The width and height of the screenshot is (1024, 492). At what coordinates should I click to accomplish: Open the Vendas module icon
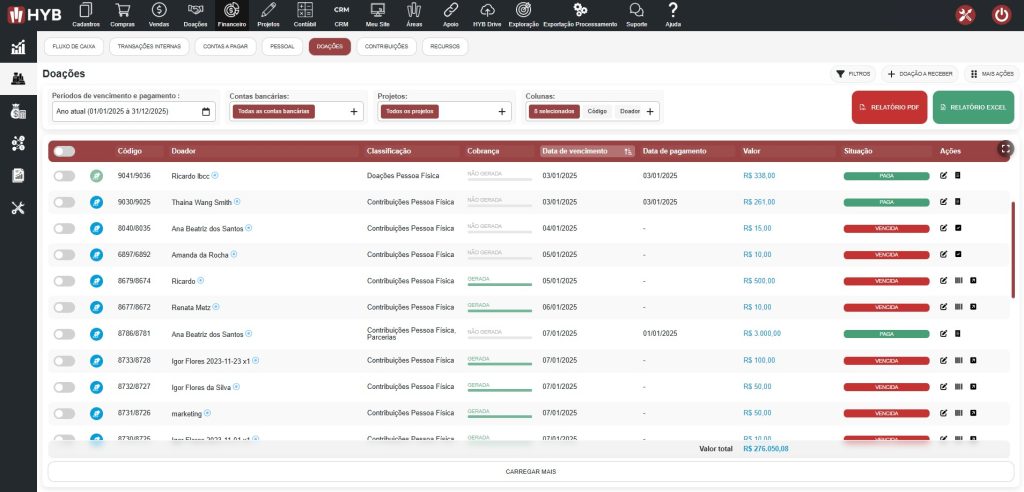(158, 13)
